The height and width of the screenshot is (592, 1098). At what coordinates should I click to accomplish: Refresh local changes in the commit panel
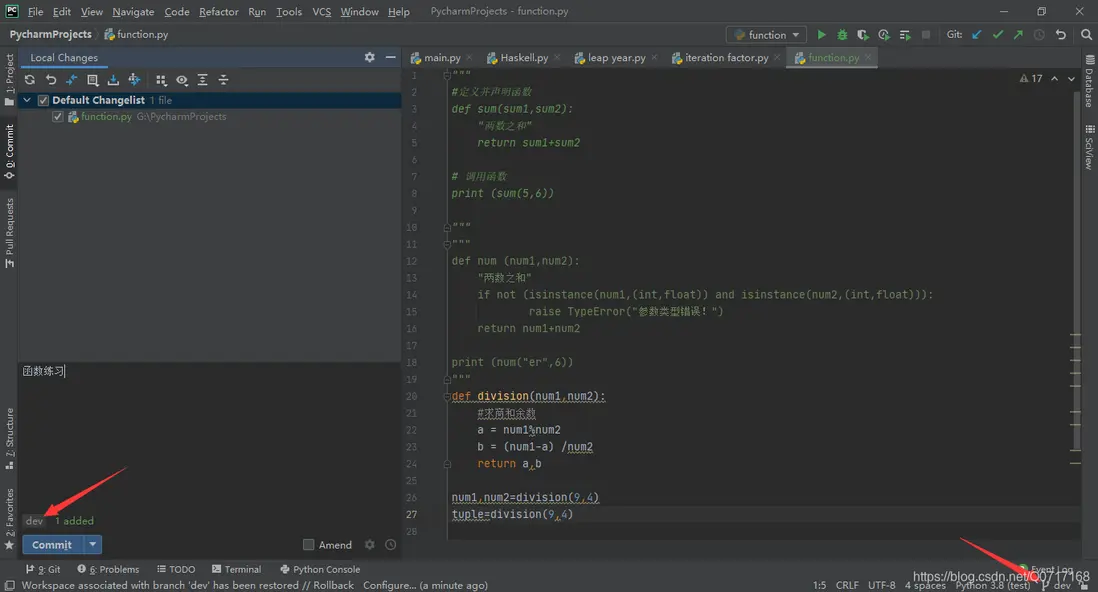pos(30,80)
